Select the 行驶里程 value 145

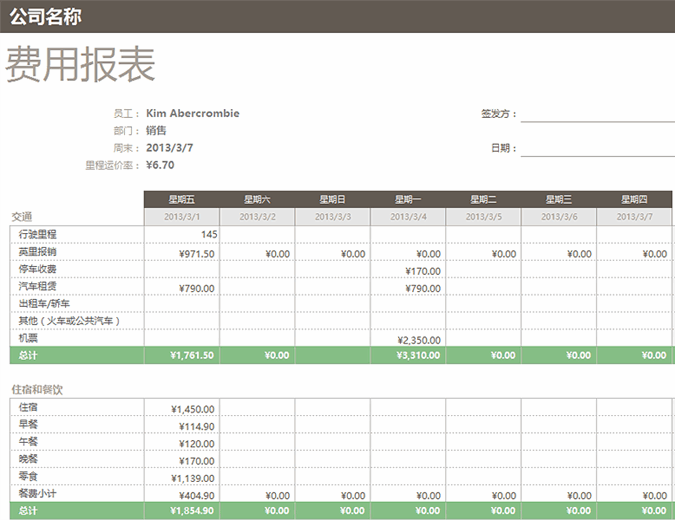click(x=181, y=235)
